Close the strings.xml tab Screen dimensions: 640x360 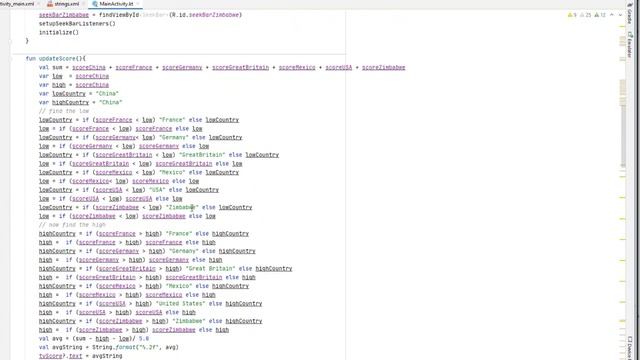pos(84,4)
